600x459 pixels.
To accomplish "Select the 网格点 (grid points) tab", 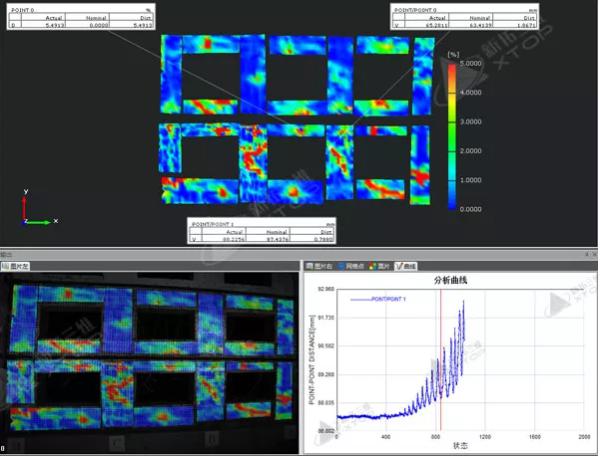I will tap(353, 266).
